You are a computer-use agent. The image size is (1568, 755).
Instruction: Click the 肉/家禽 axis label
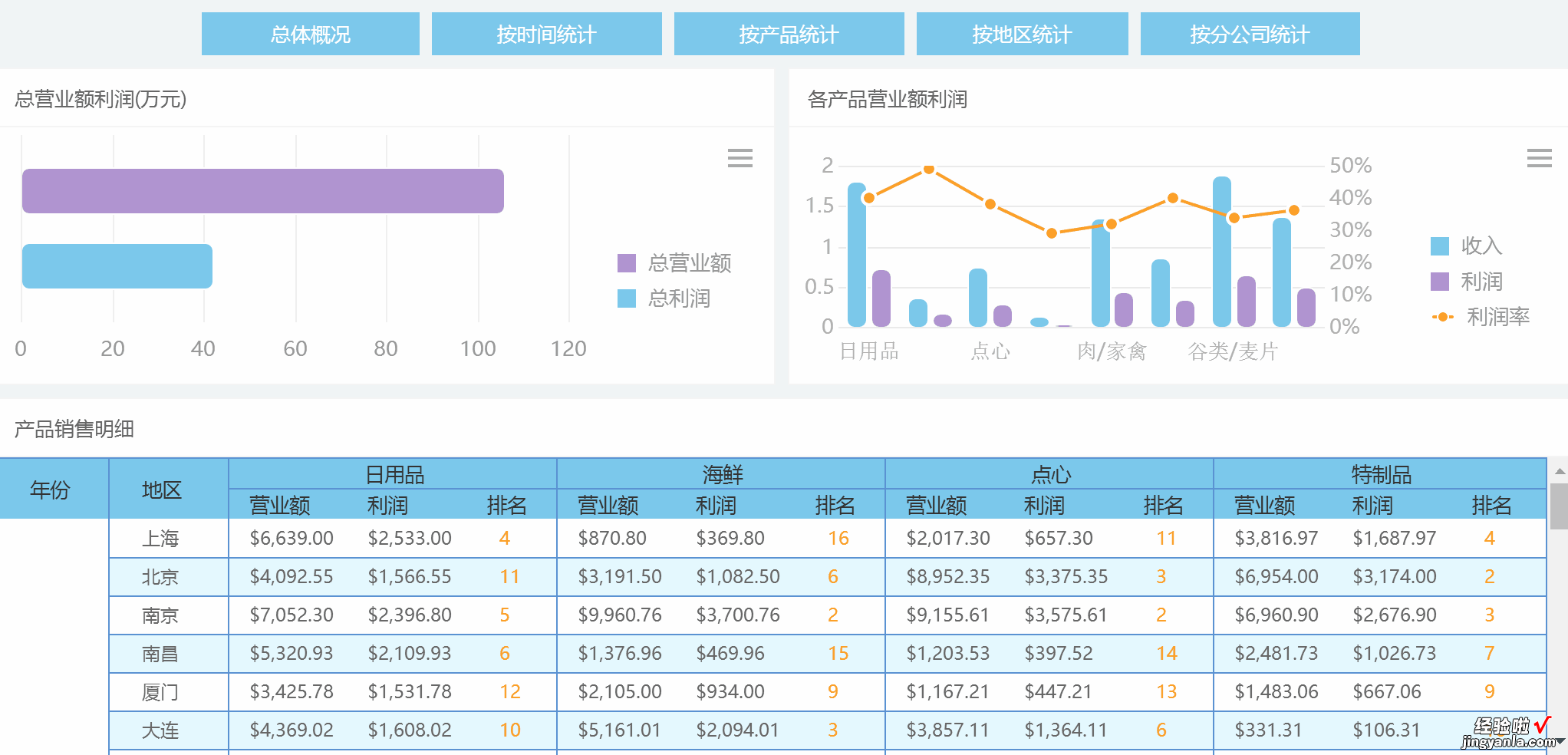(1112, 351)
